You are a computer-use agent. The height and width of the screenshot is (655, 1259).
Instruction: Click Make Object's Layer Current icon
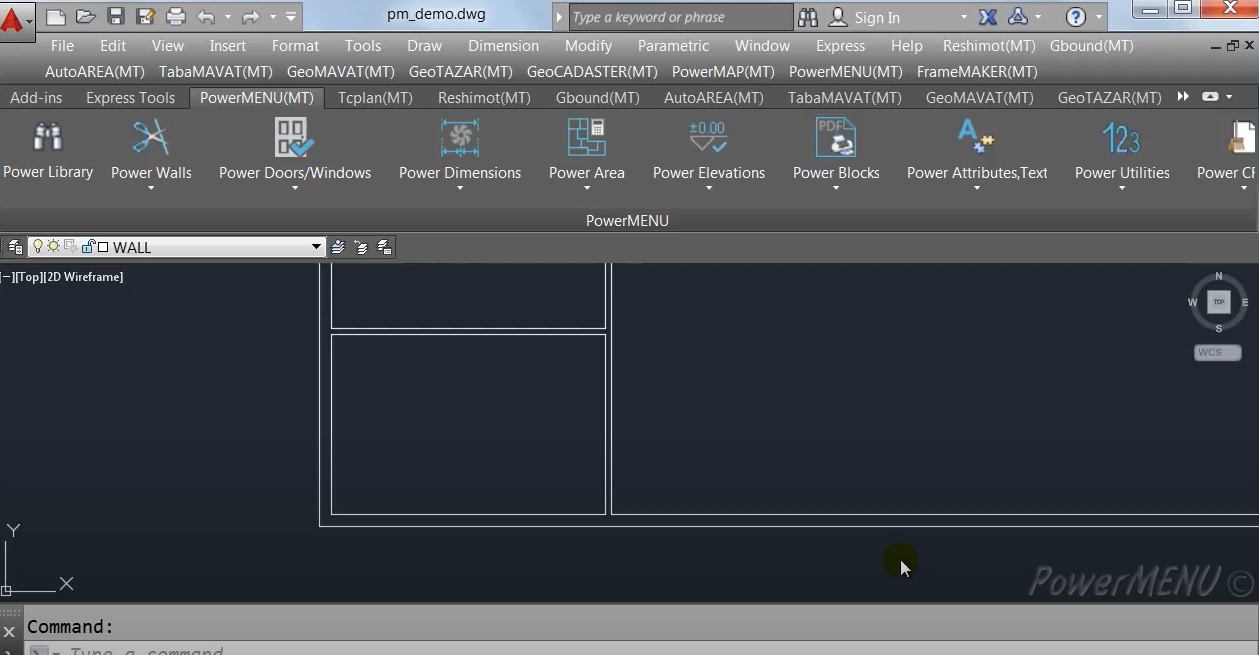[x=338, y=247]
